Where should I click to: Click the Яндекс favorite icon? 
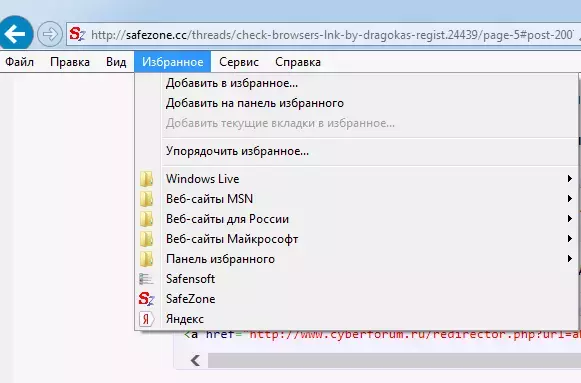pos(146,319)
